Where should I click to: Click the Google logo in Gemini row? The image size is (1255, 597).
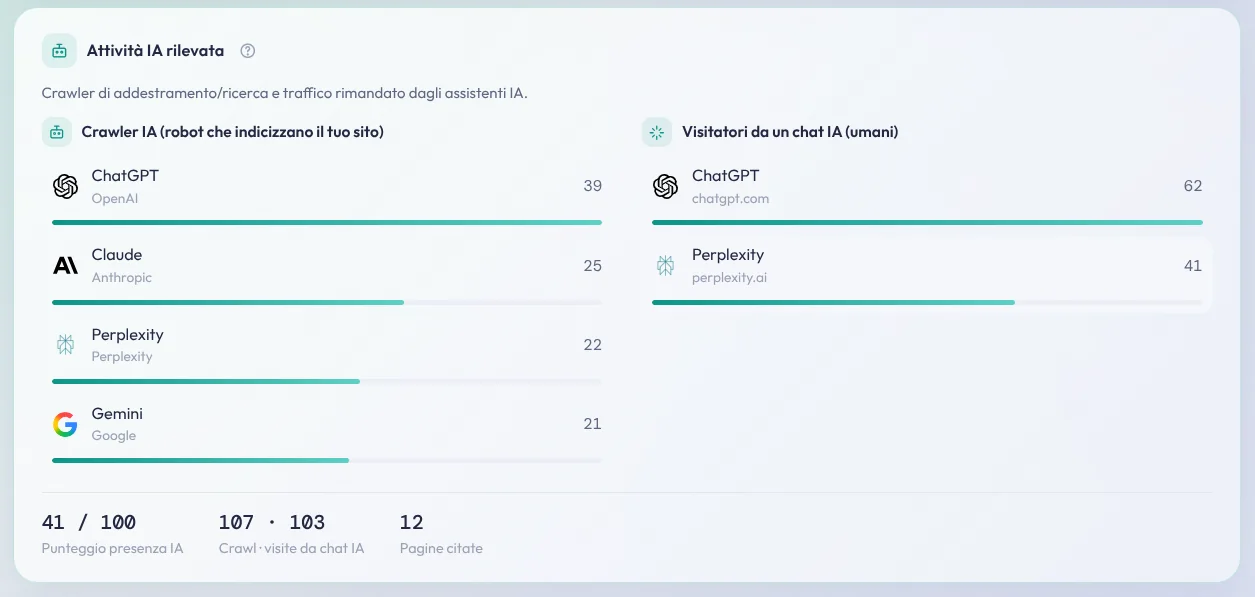(x=65, y=424)
